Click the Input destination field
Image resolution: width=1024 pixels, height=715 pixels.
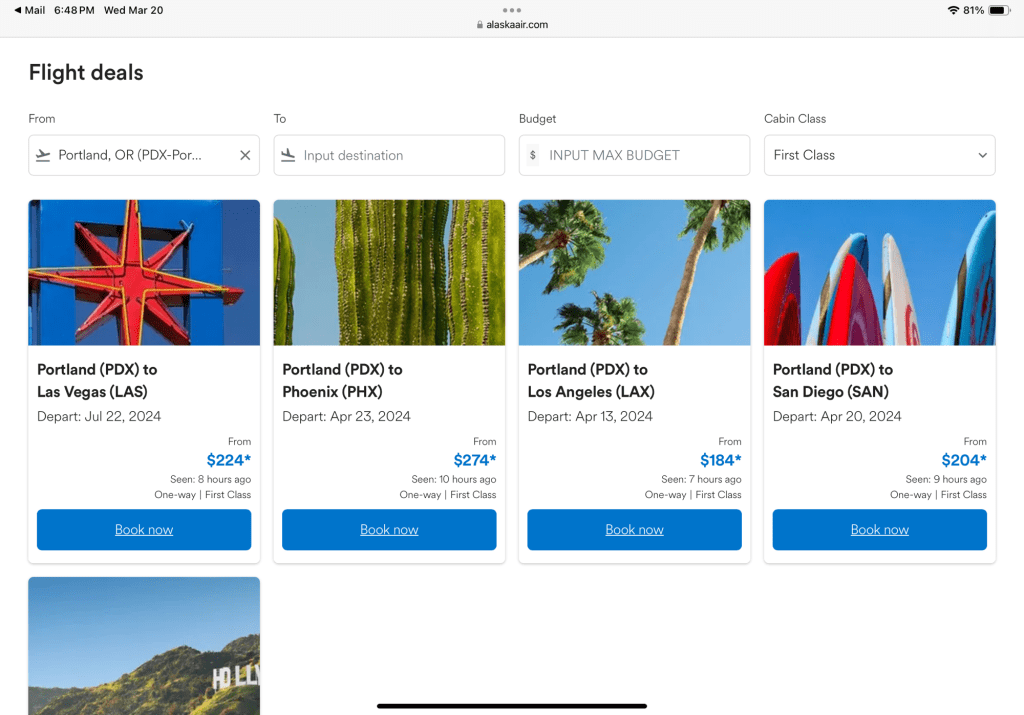[x=400, y=155]
